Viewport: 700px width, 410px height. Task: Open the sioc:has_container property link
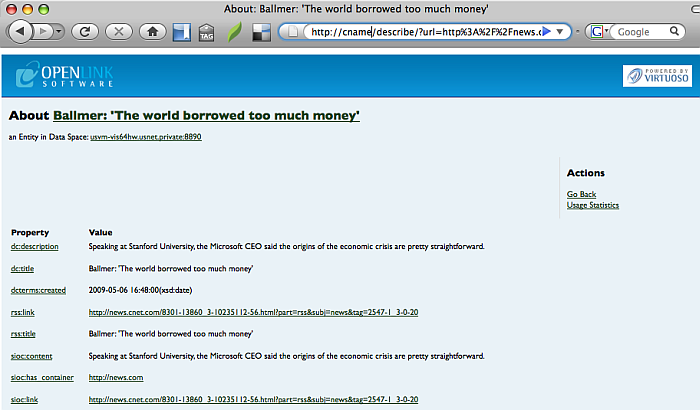42,377
